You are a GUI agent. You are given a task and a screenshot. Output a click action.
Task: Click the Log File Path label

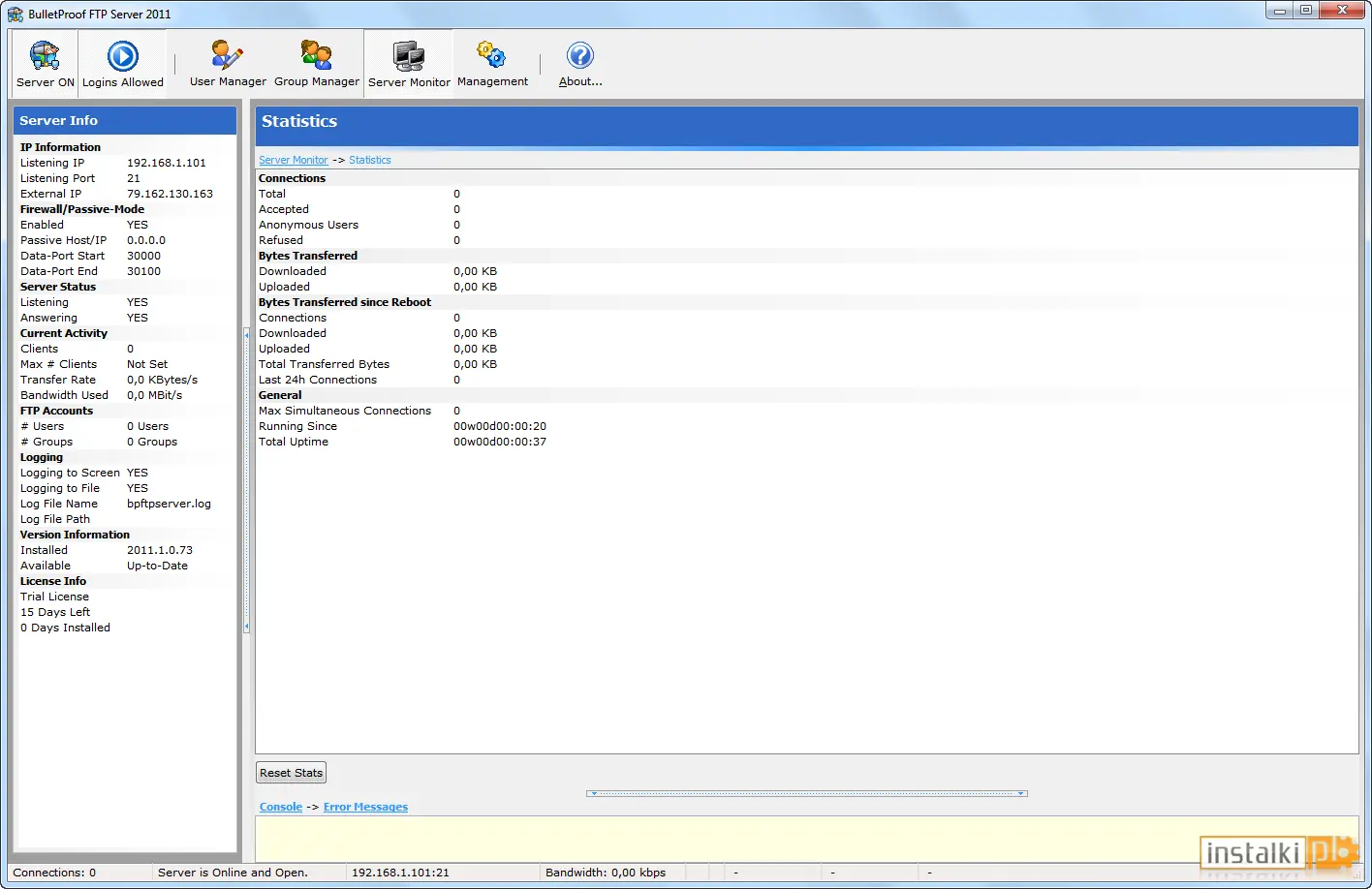tap(55, 519)
